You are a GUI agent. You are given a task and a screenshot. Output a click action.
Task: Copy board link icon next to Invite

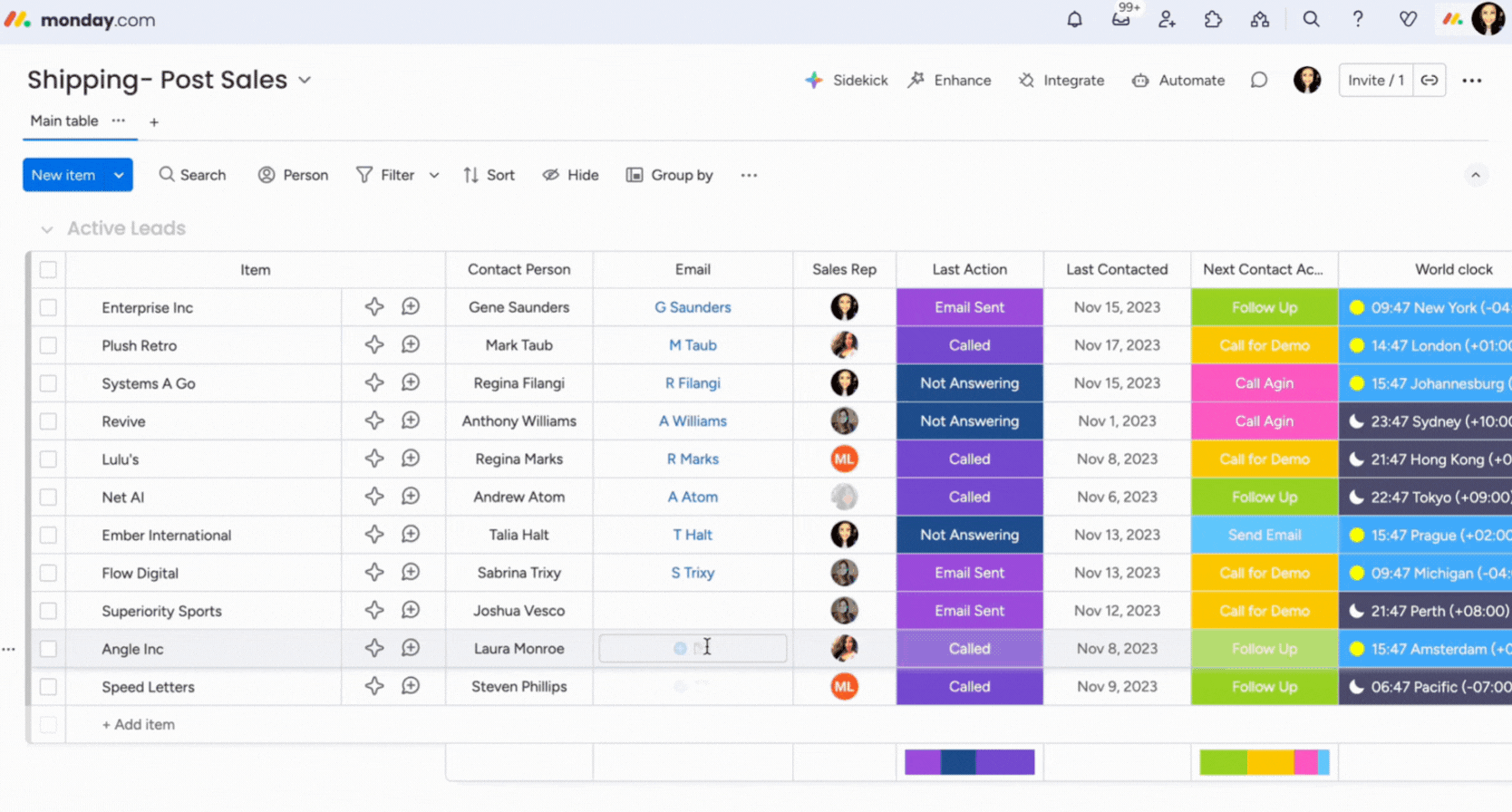pyautogui.click(x=1430, y=80)
